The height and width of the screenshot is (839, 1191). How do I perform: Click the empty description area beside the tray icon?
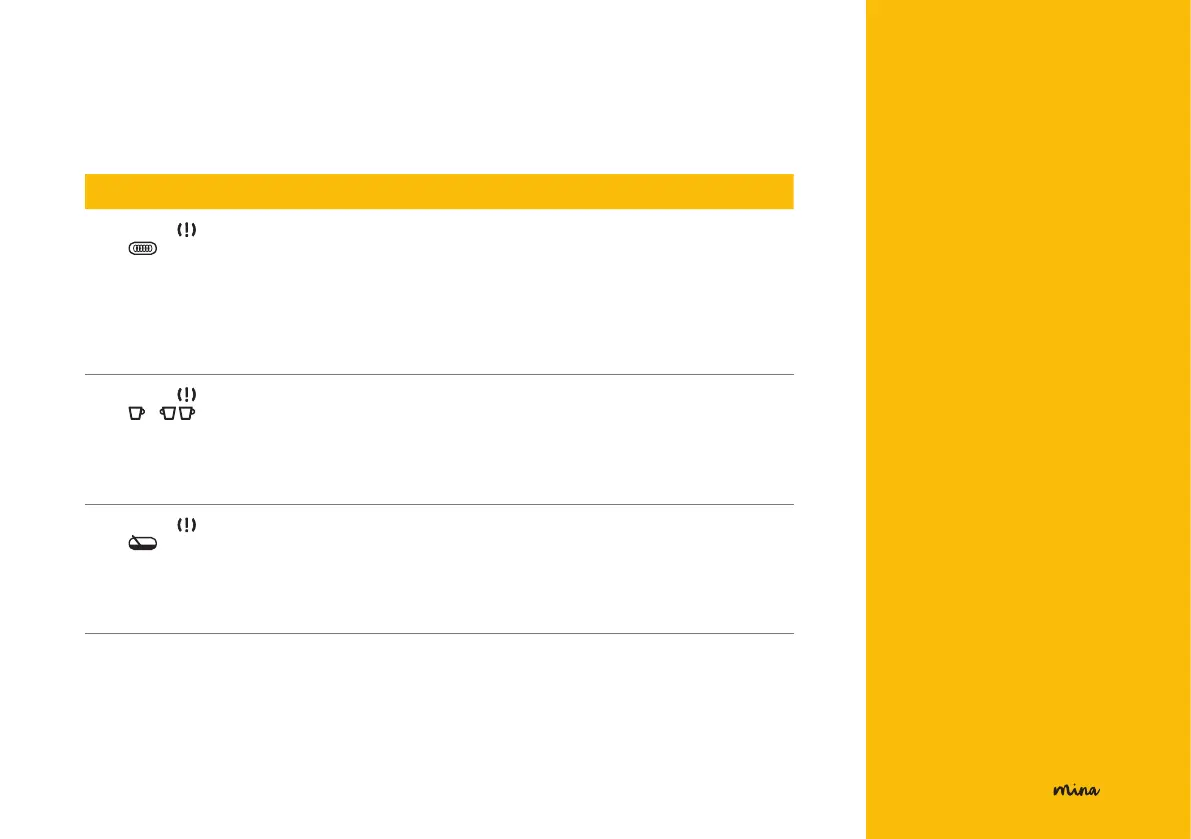[x=500, y=570]
